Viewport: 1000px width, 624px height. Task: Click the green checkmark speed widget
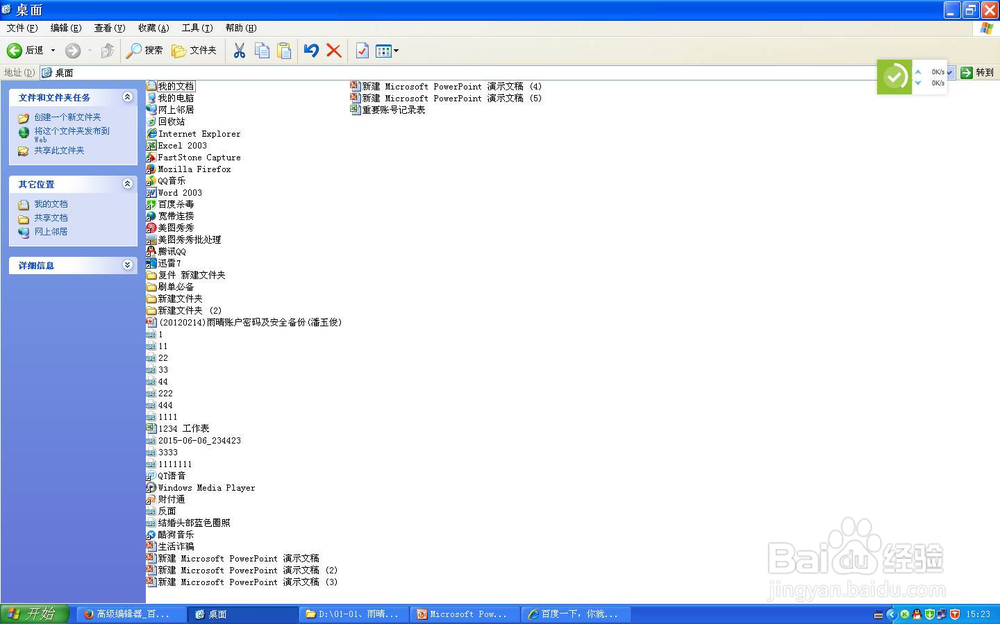(x=894, y=77)
